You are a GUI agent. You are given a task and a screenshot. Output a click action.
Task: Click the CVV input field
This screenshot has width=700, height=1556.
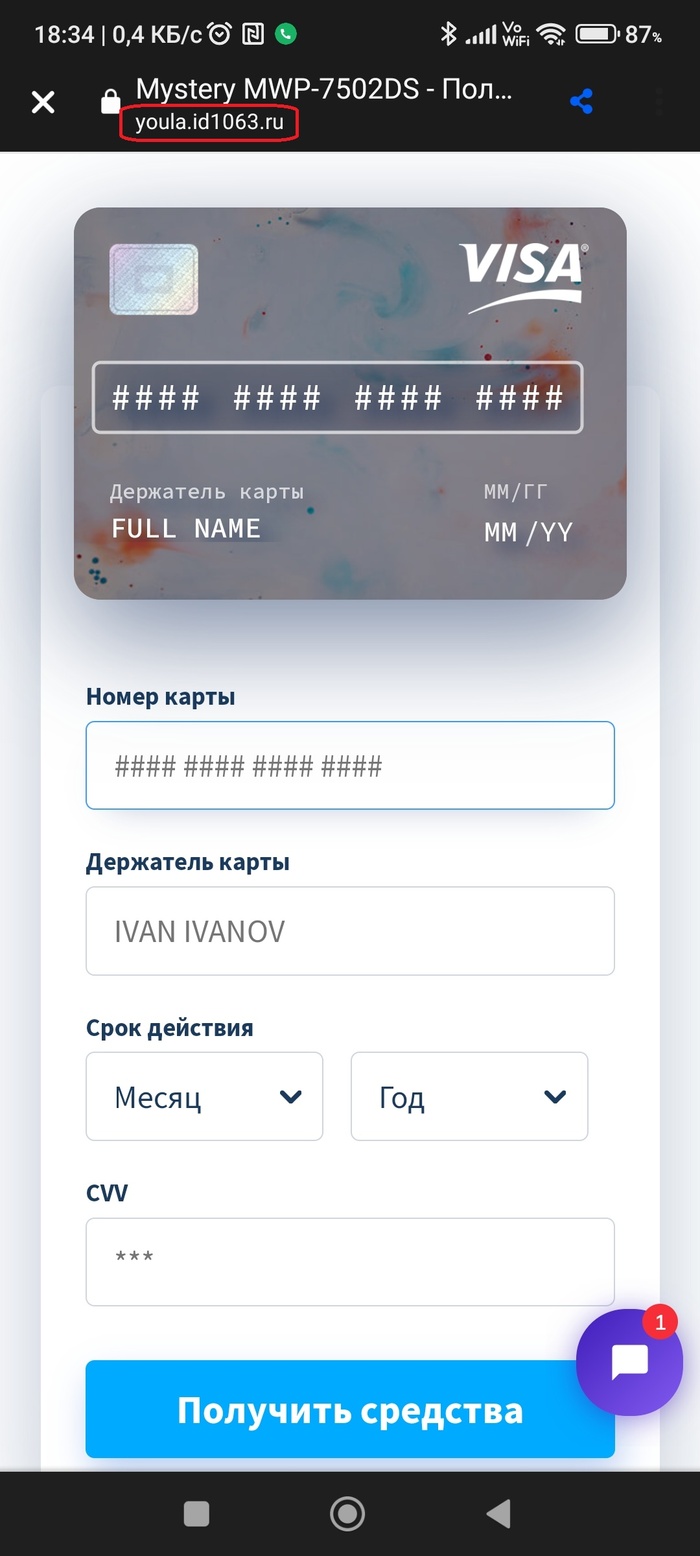coord(350,1262)
